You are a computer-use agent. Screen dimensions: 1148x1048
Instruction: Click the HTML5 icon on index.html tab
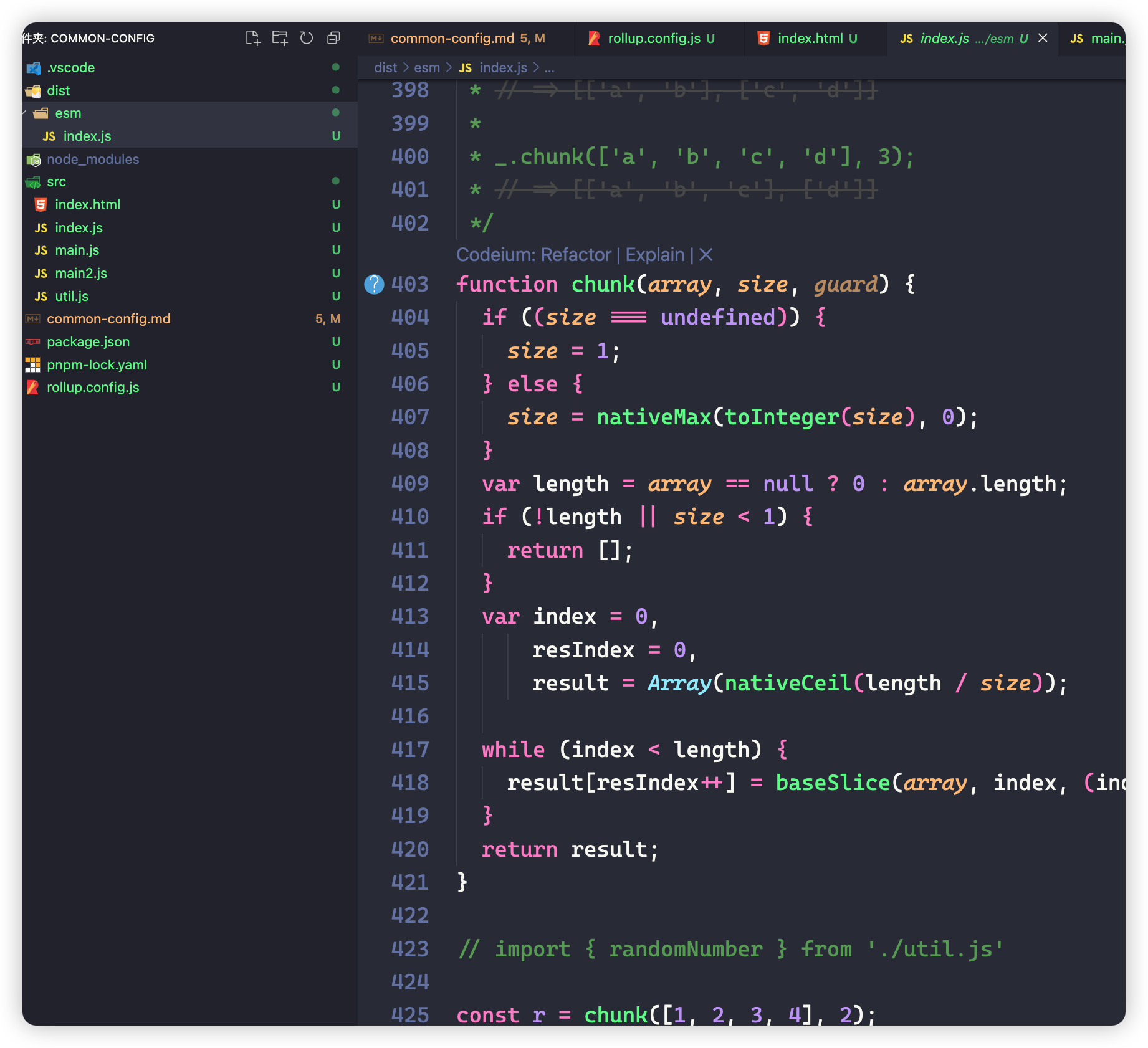click(763, 39)
